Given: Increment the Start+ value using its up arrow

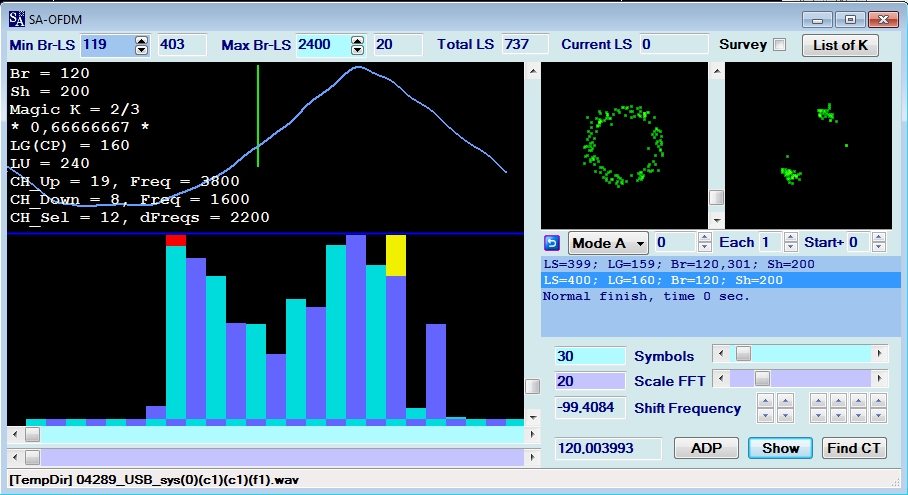Looking at the screenshot, I should pos(878,237).
